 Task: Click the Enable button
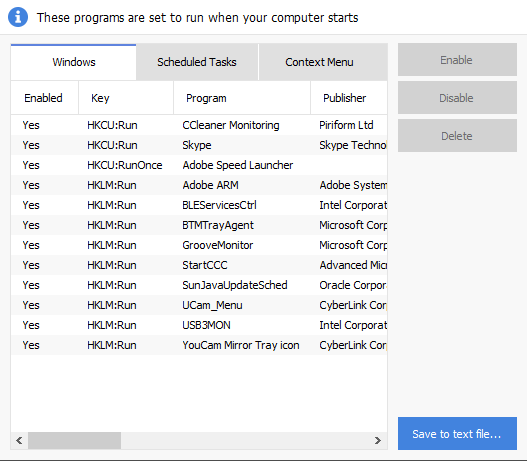[x=457, y=60]
